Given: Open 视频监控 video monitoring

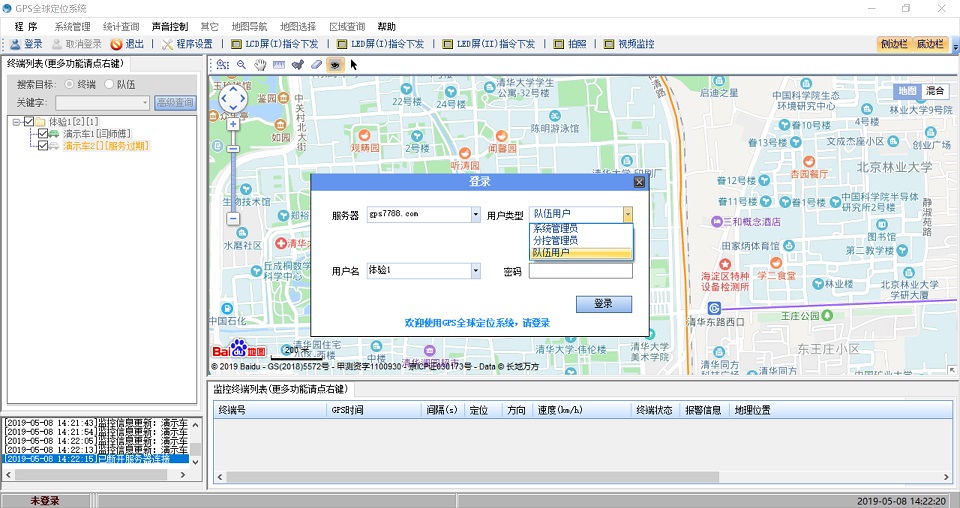Looking at the screenshot, I should point(629,44).
